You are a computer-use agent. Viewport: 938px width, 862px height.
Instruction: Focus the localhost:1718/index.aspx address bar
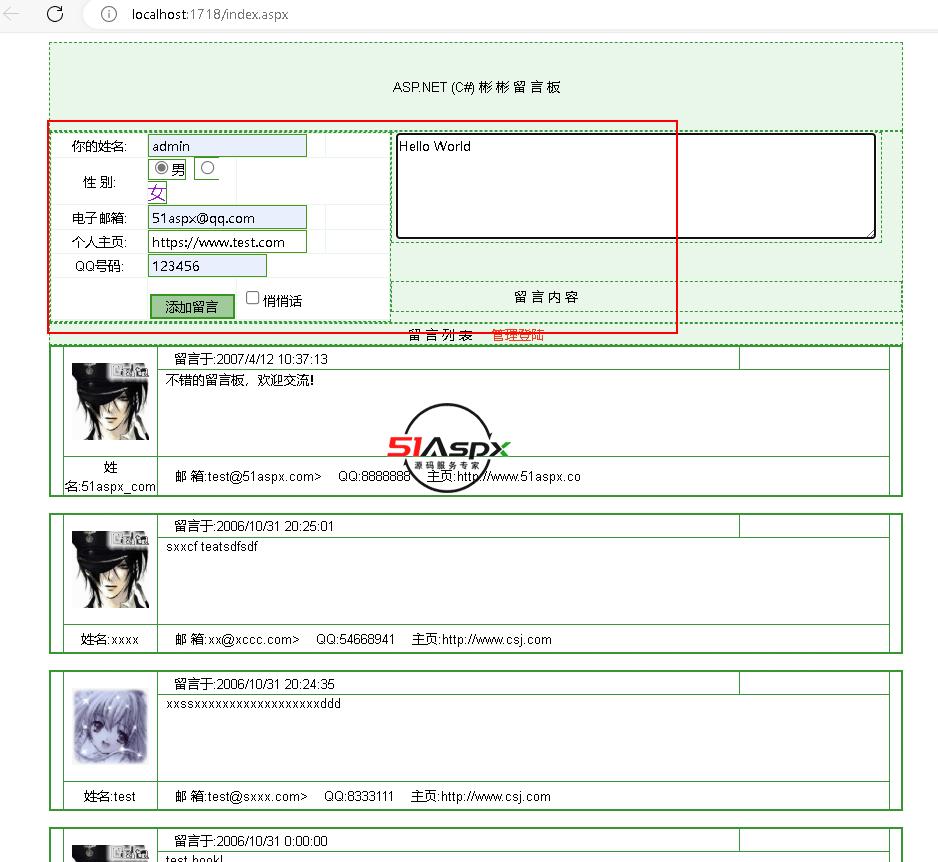[210, 14]
